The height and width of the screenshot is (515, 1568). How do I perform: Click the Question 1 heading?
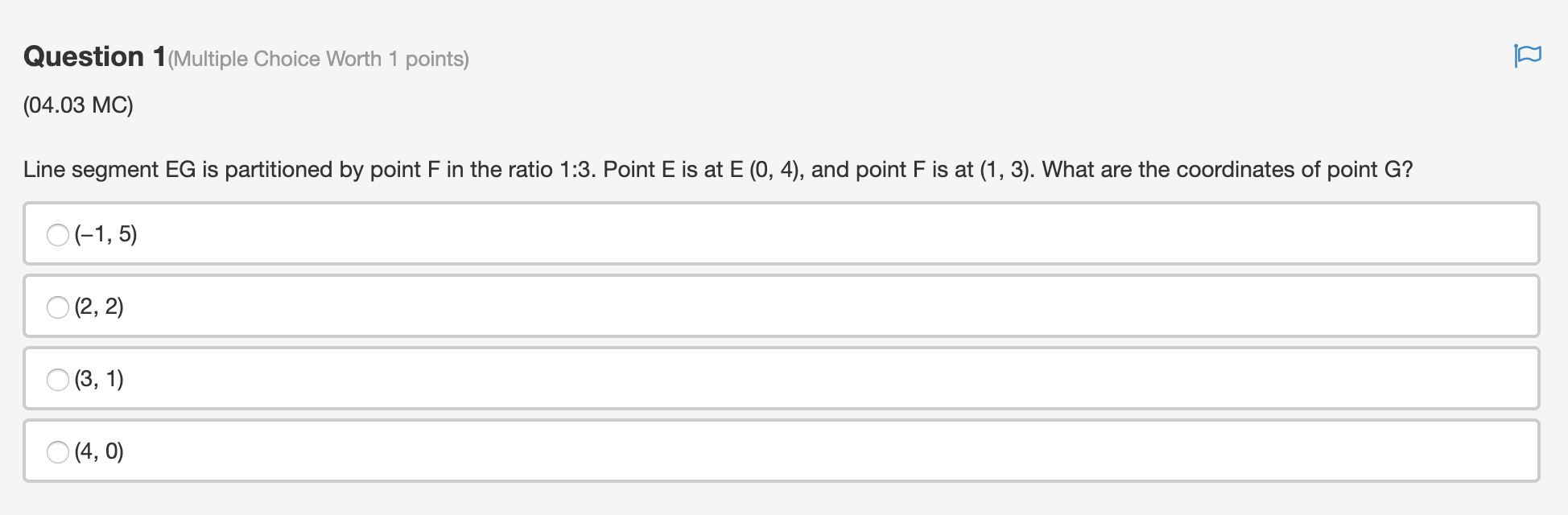(93, 56)
